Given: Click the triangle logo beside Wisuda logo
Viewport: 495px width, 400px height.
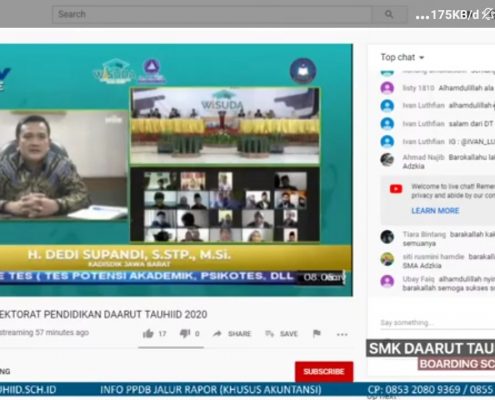Looking at the screenshot, I should tap(152, 71).
